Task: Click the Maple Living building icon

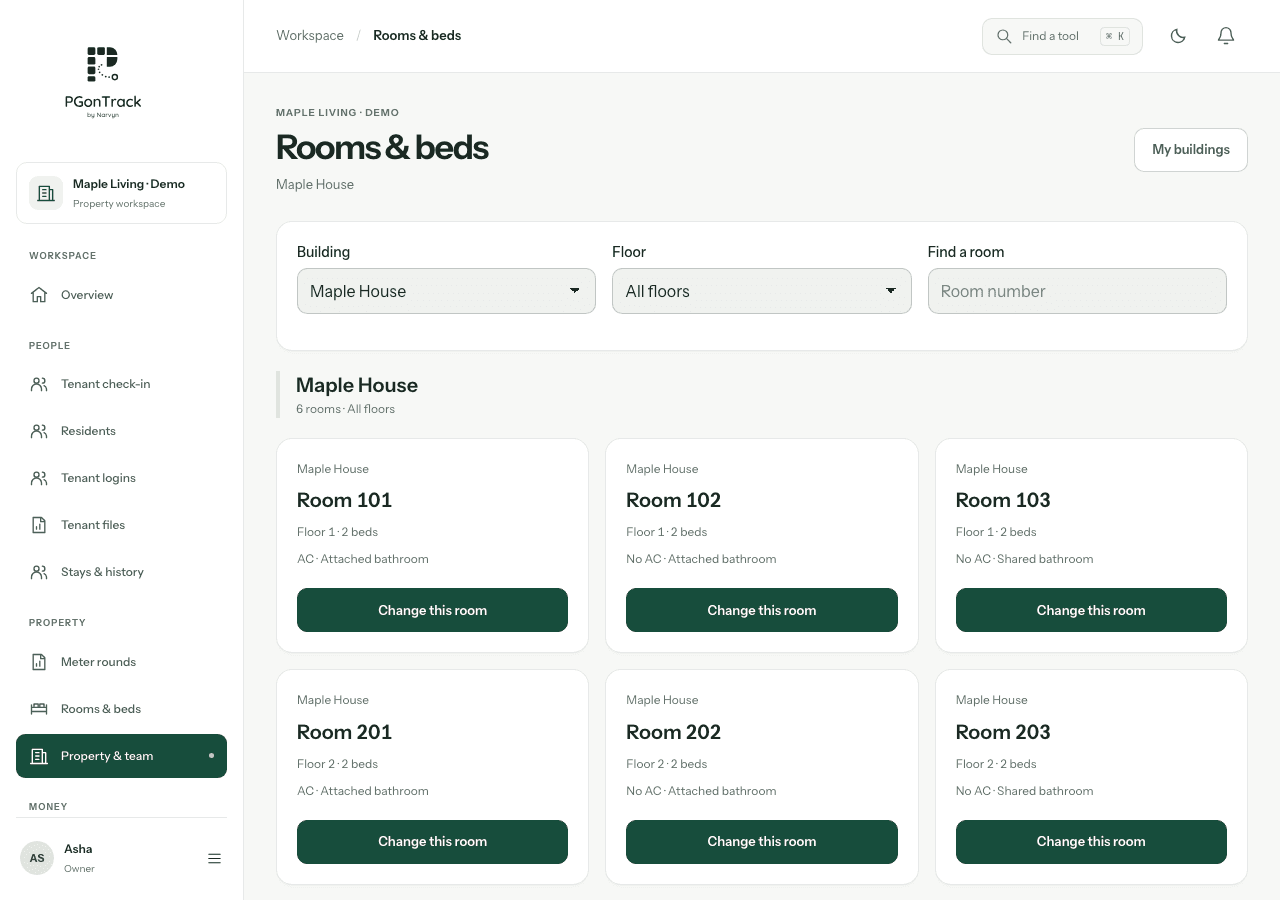Action: [x=46, y=193]
